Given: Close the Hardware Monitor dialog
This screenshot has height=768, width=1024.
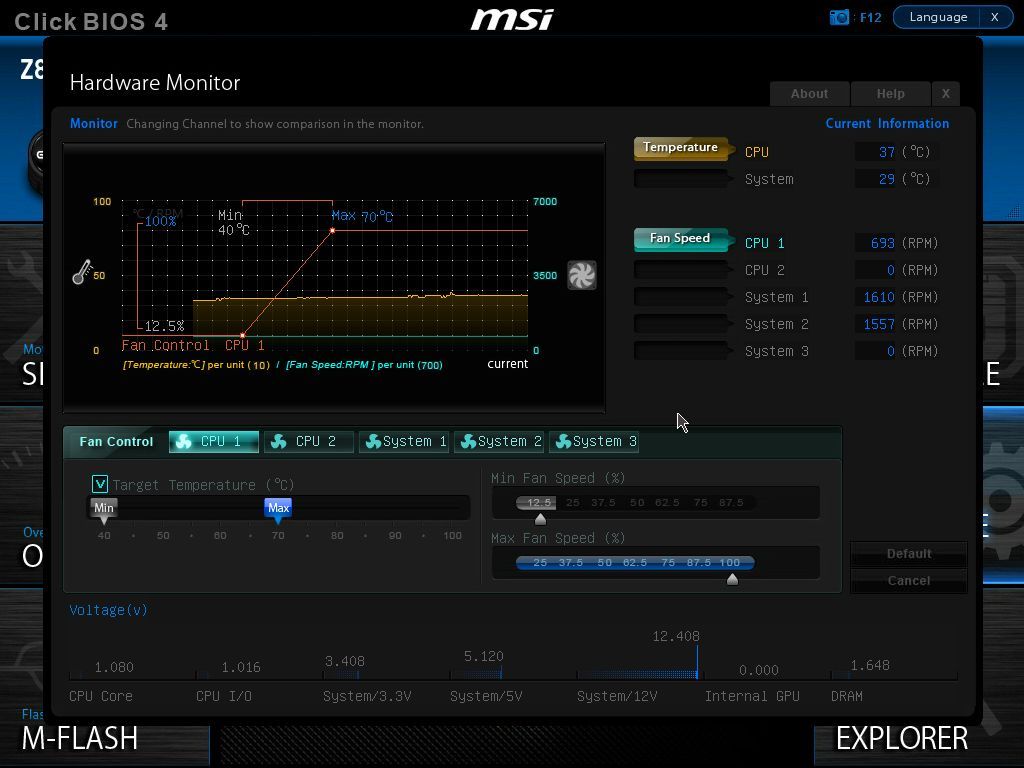Looking at the screenshot, I should pos(946,93).
